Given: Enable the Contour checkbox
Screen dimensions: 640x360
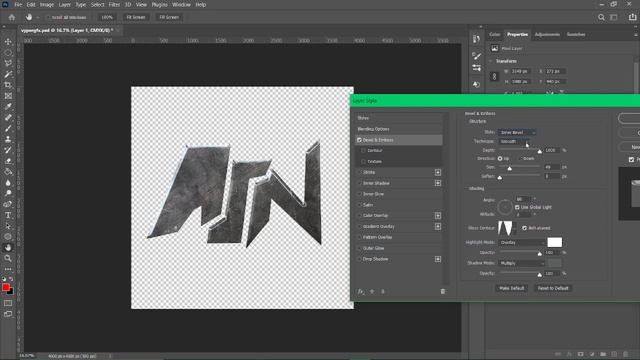Looking at the screenshot, I should (363, 151).
